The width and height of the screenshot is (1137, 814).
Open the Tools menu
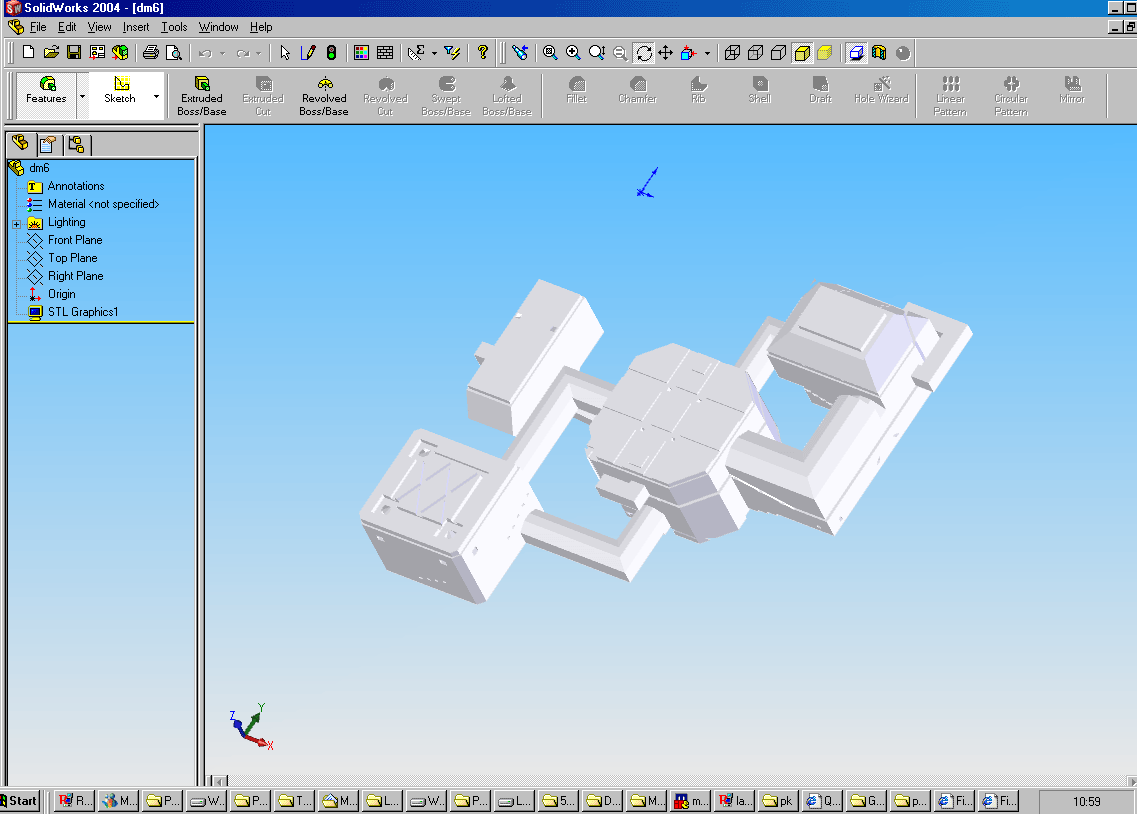point(174,27)
